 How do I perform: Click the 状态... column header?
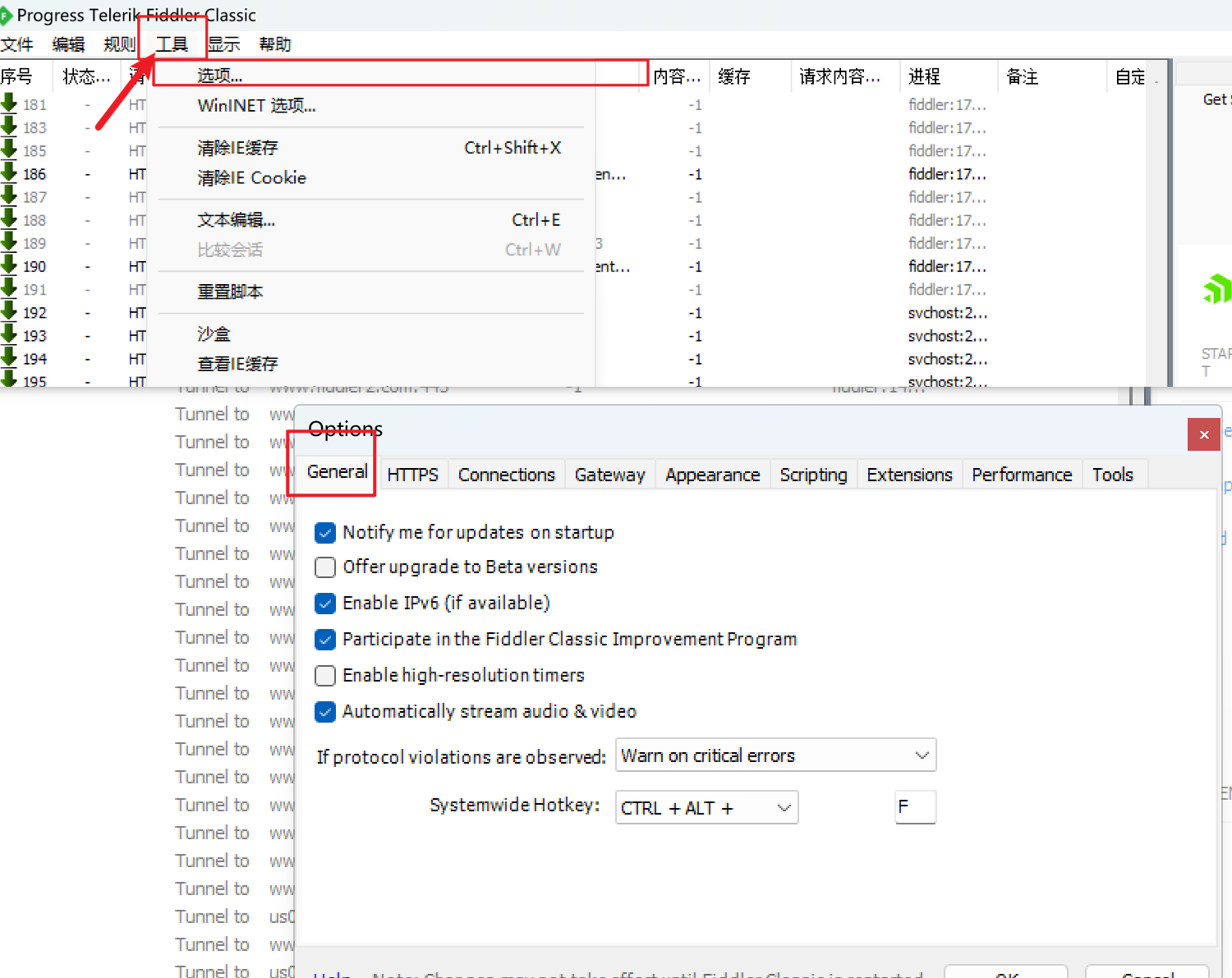point(87,76)
